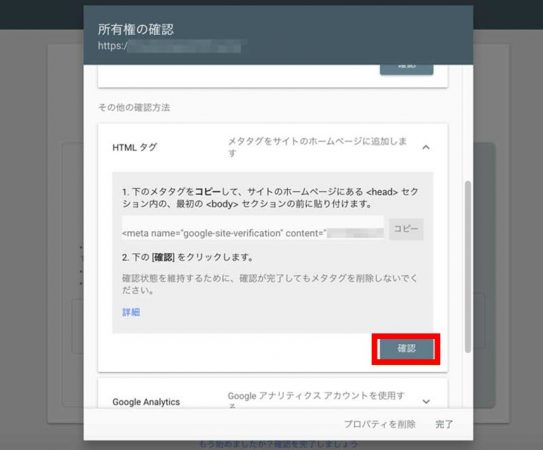
Task: Click the Google Analytics section title
Action: click(x=146, y=402)
